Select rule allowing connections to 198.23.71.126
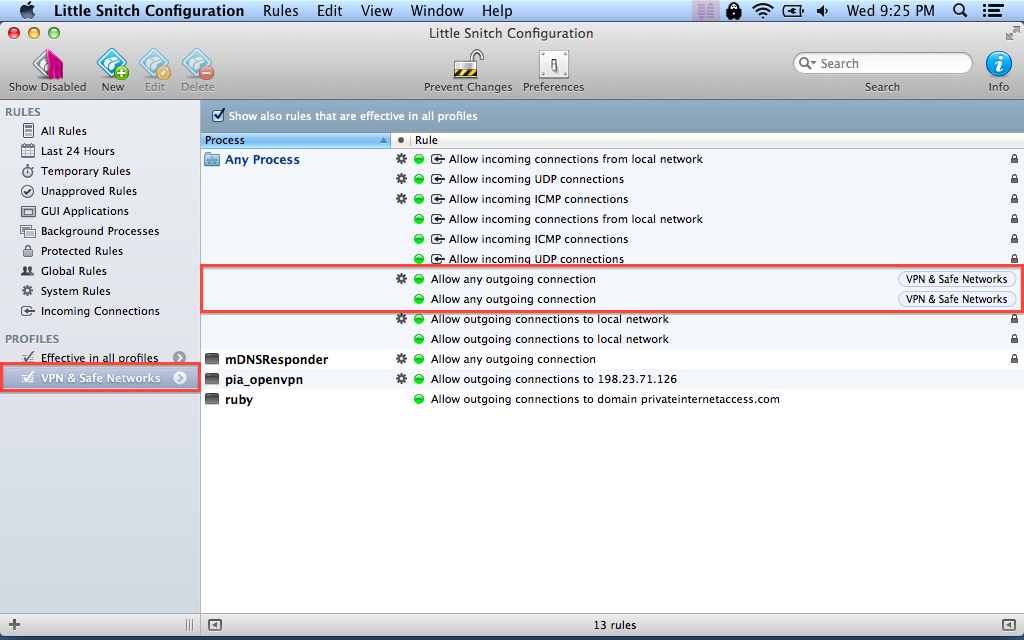 pos(554,379)
